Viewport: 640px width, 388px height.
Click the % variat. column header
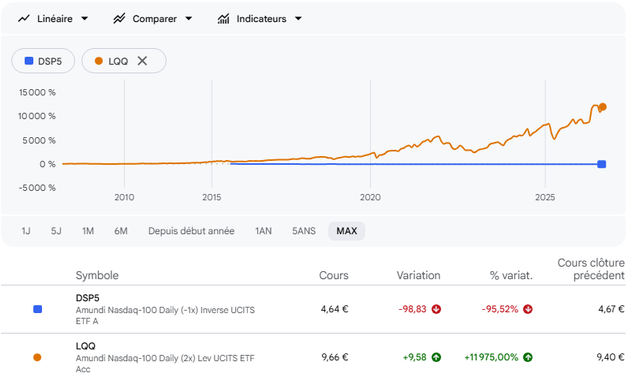(x=511, y=275)
